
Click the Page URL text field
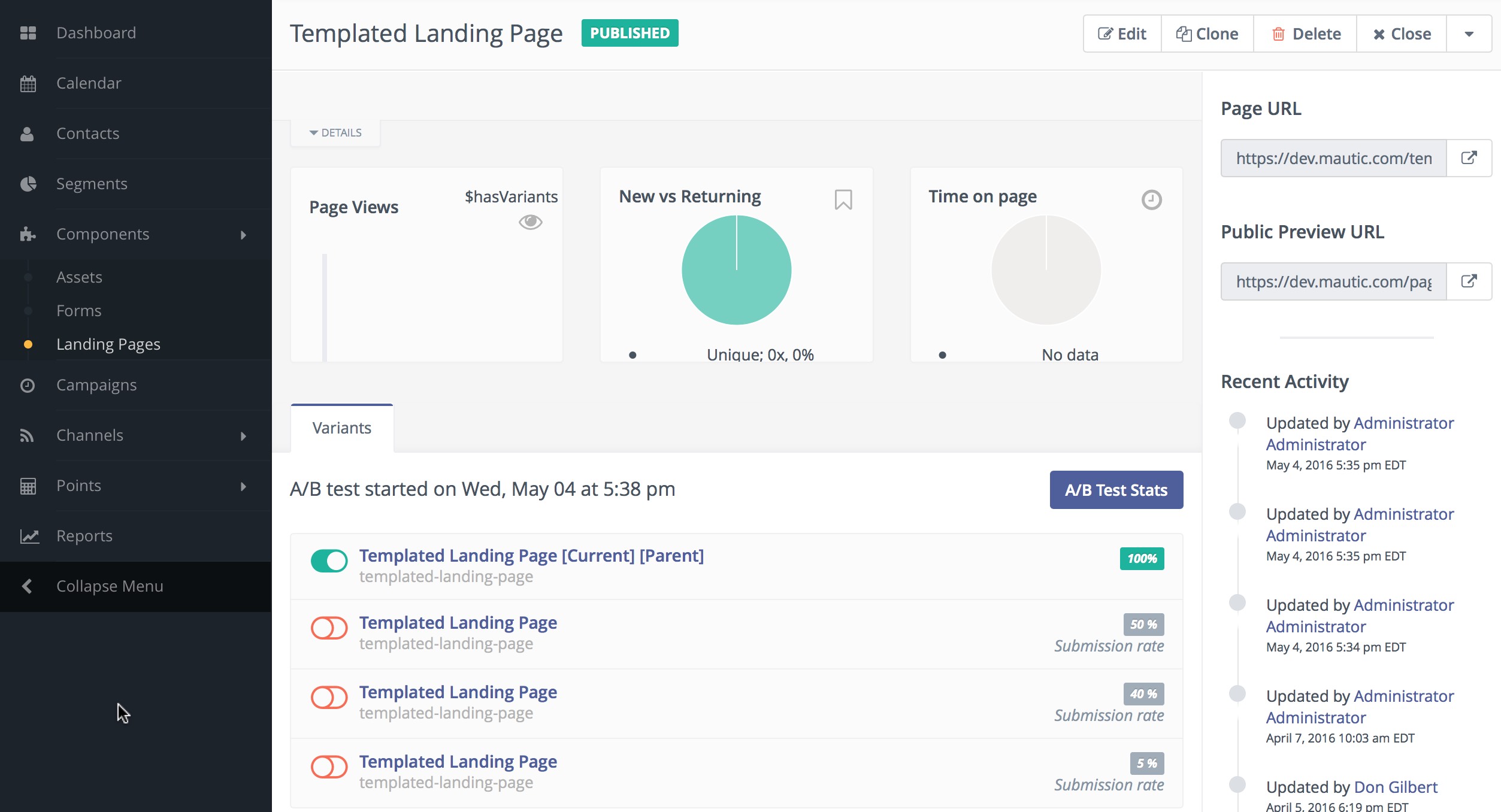(x=1333, y=158)
